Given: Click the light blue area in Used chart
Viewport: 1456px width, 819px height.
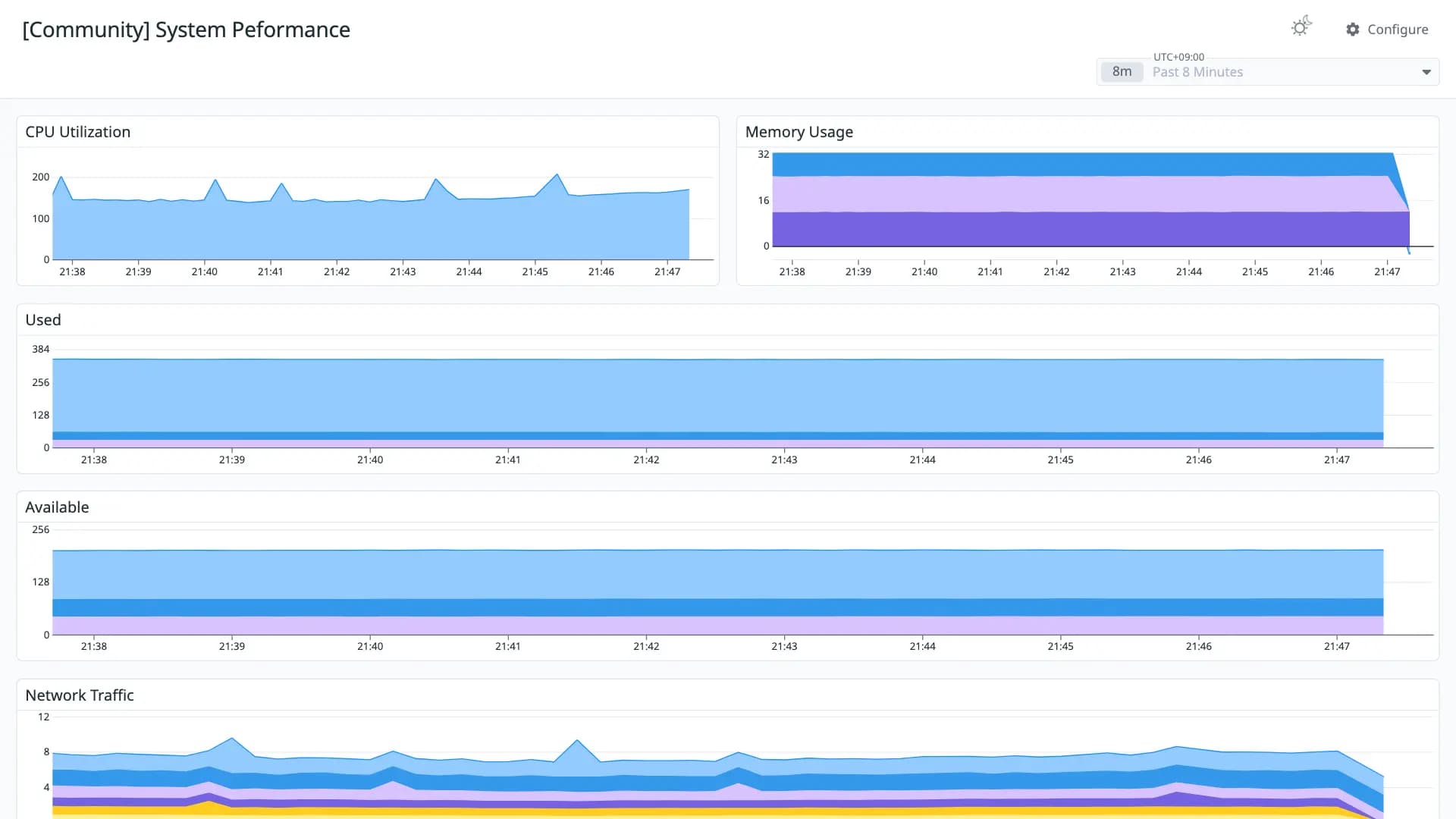Looking at the screenshot, I should [717, 395].
